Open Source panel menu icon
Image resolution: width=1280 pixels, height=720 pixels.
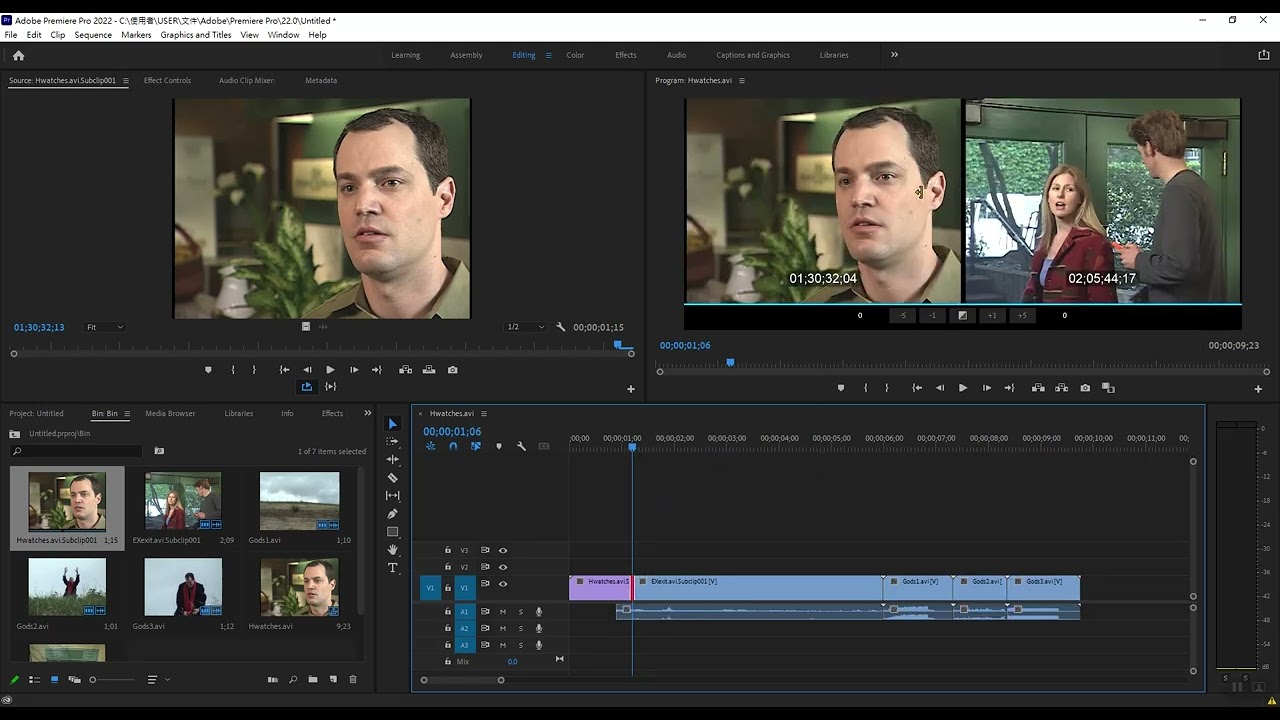125,80
